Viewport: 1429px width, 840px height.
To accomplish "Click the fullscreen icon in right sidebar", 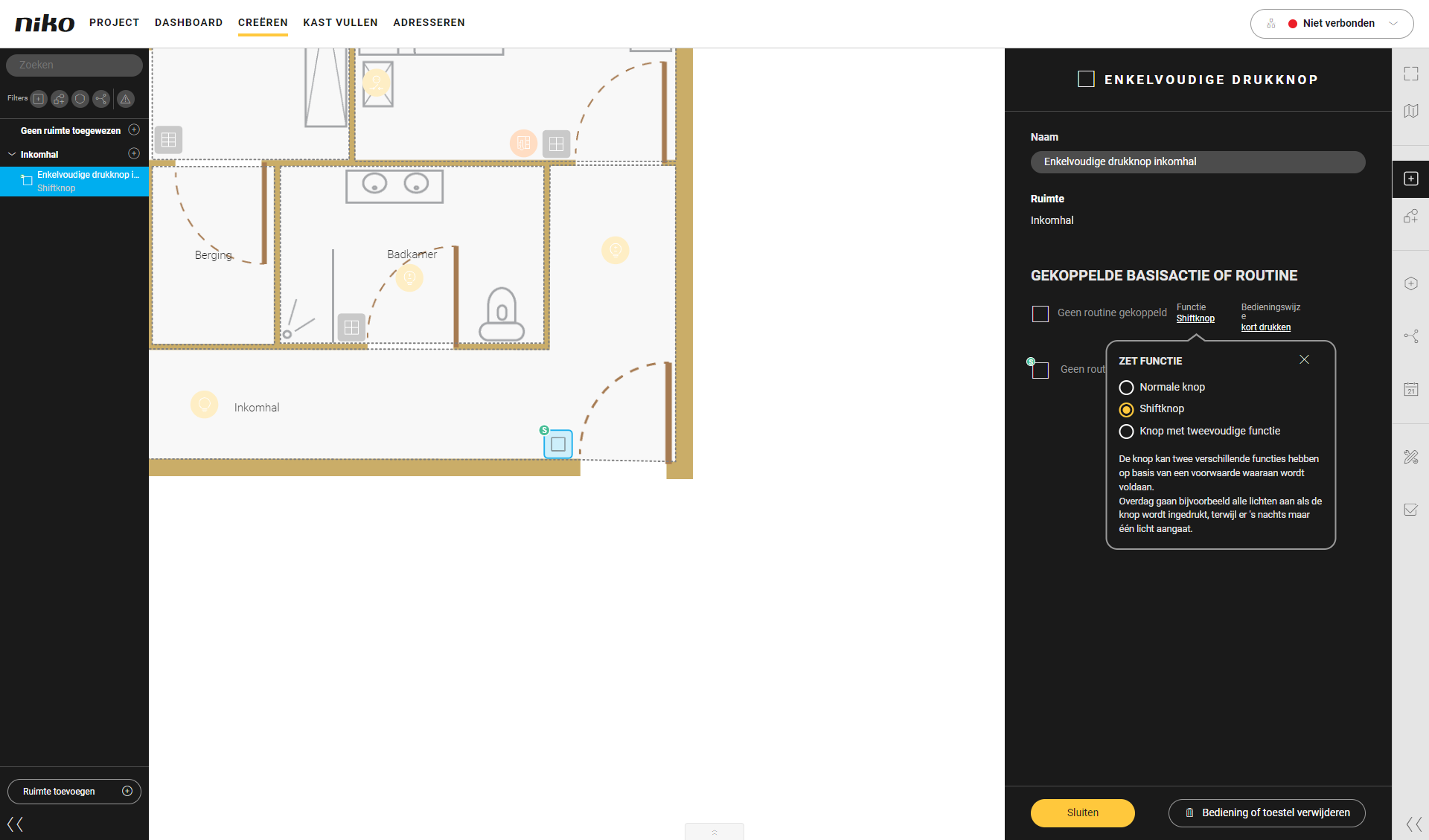I will click(1410, 74).
